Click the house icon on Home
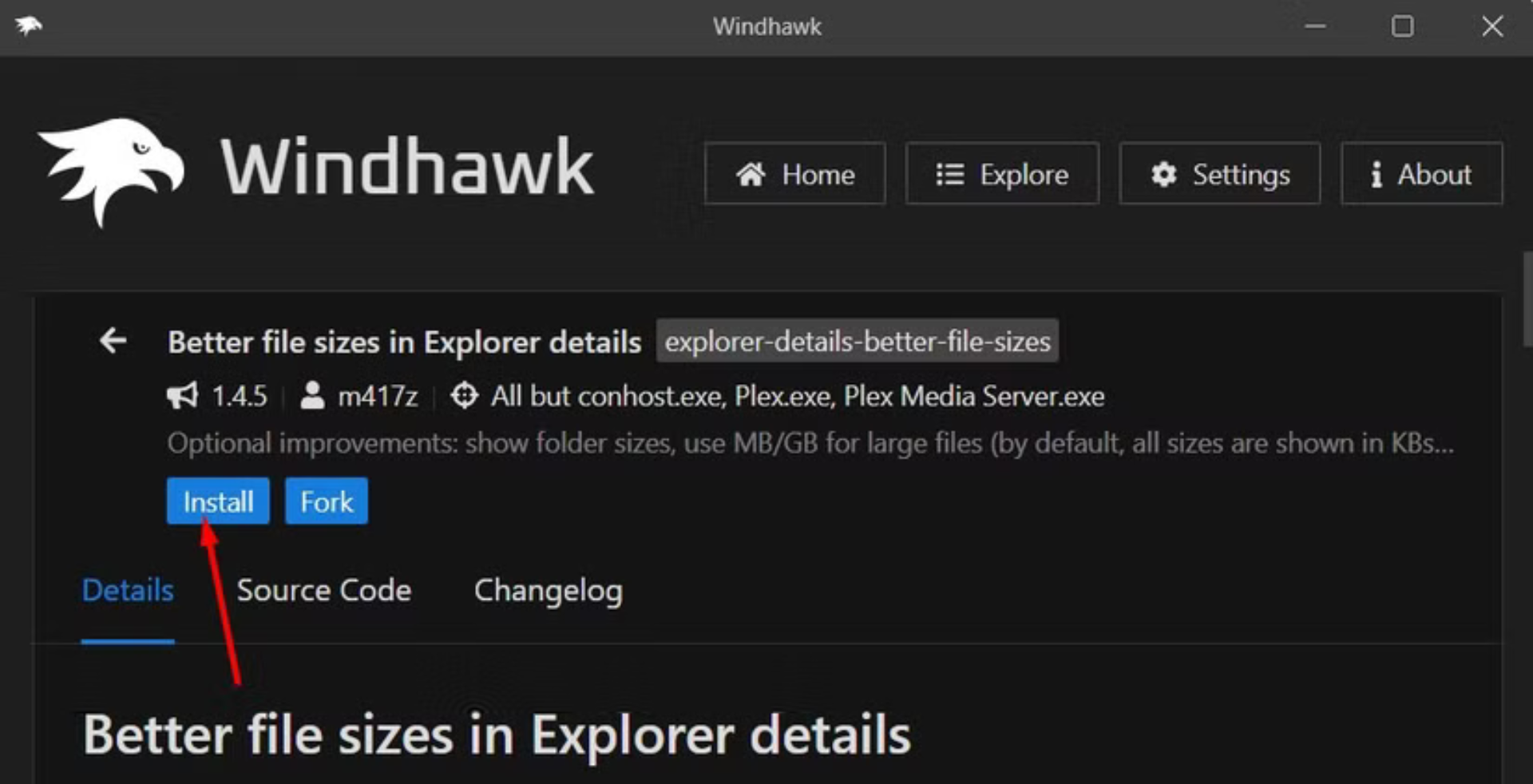Image resolution: width=1533 pixels, height=784 pixels. (751, 174)
